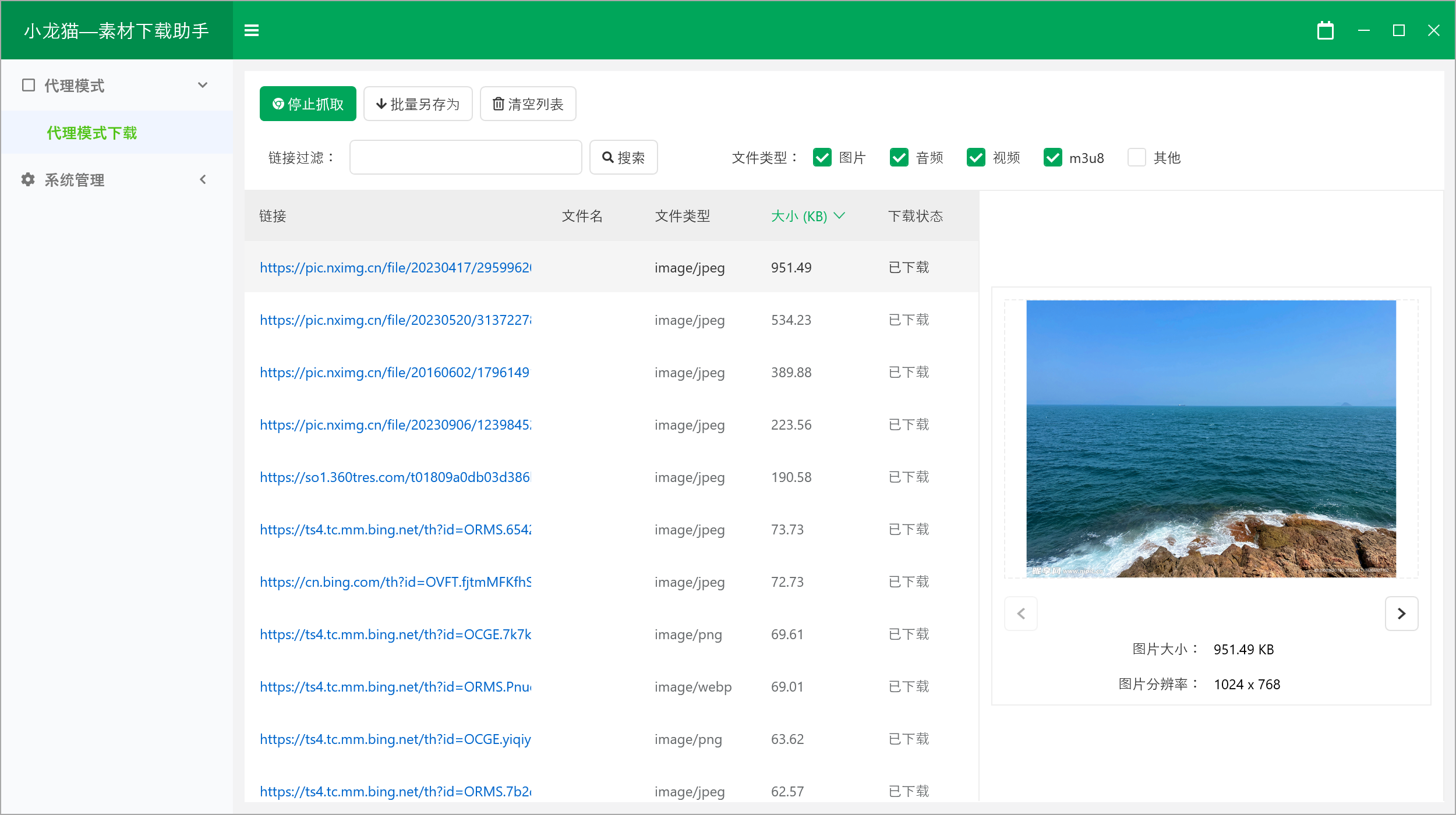1456x815 pixels.
Task: Open the calendar icon in title bar
Action: click(1326, 30)
